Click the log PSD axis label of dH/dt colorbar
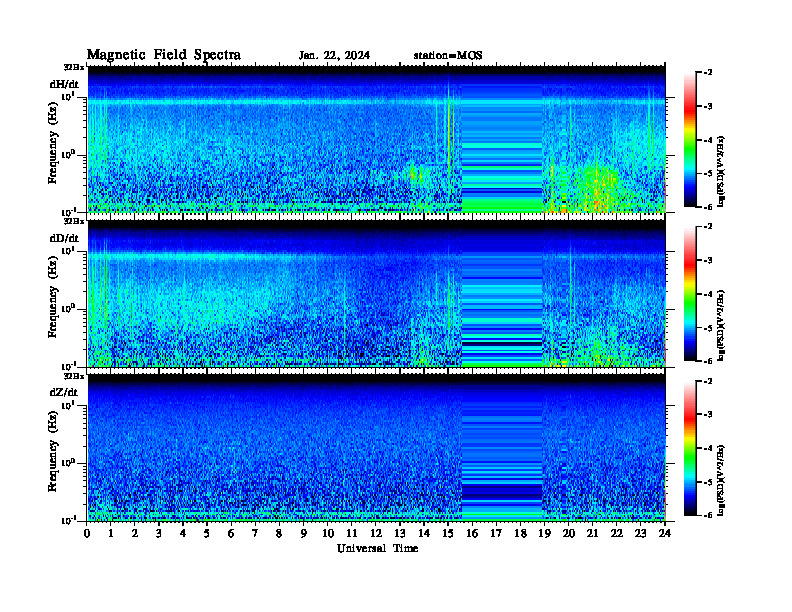The width and height of the screenshot is (792, 612). click(x=721, y=171)
